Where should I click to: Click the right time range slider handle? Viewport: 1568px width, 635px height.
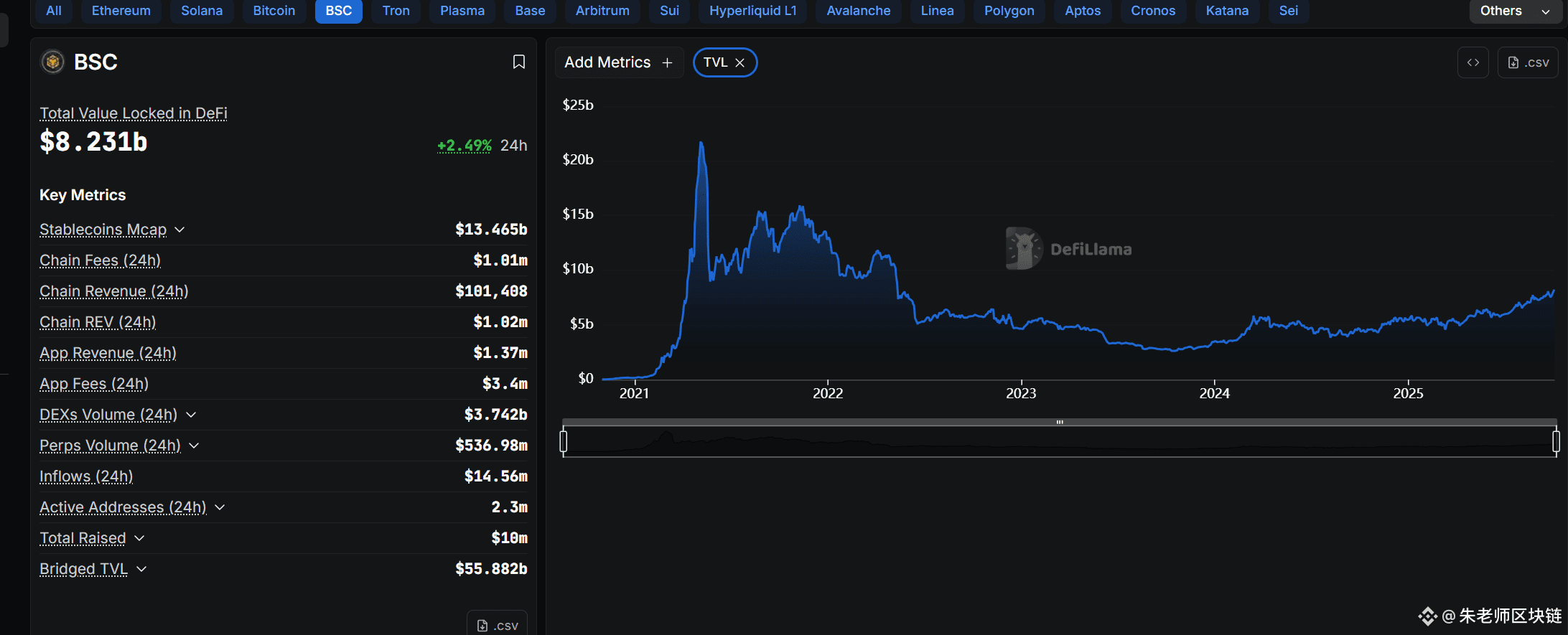[x=1556, y=441]
